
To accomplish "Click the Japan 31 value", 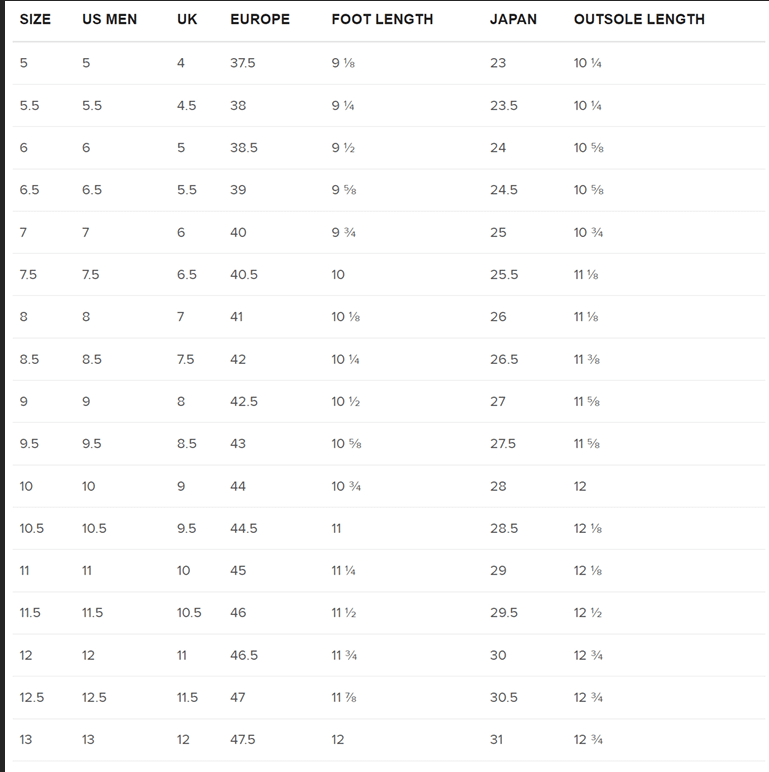I will [496, 740].
